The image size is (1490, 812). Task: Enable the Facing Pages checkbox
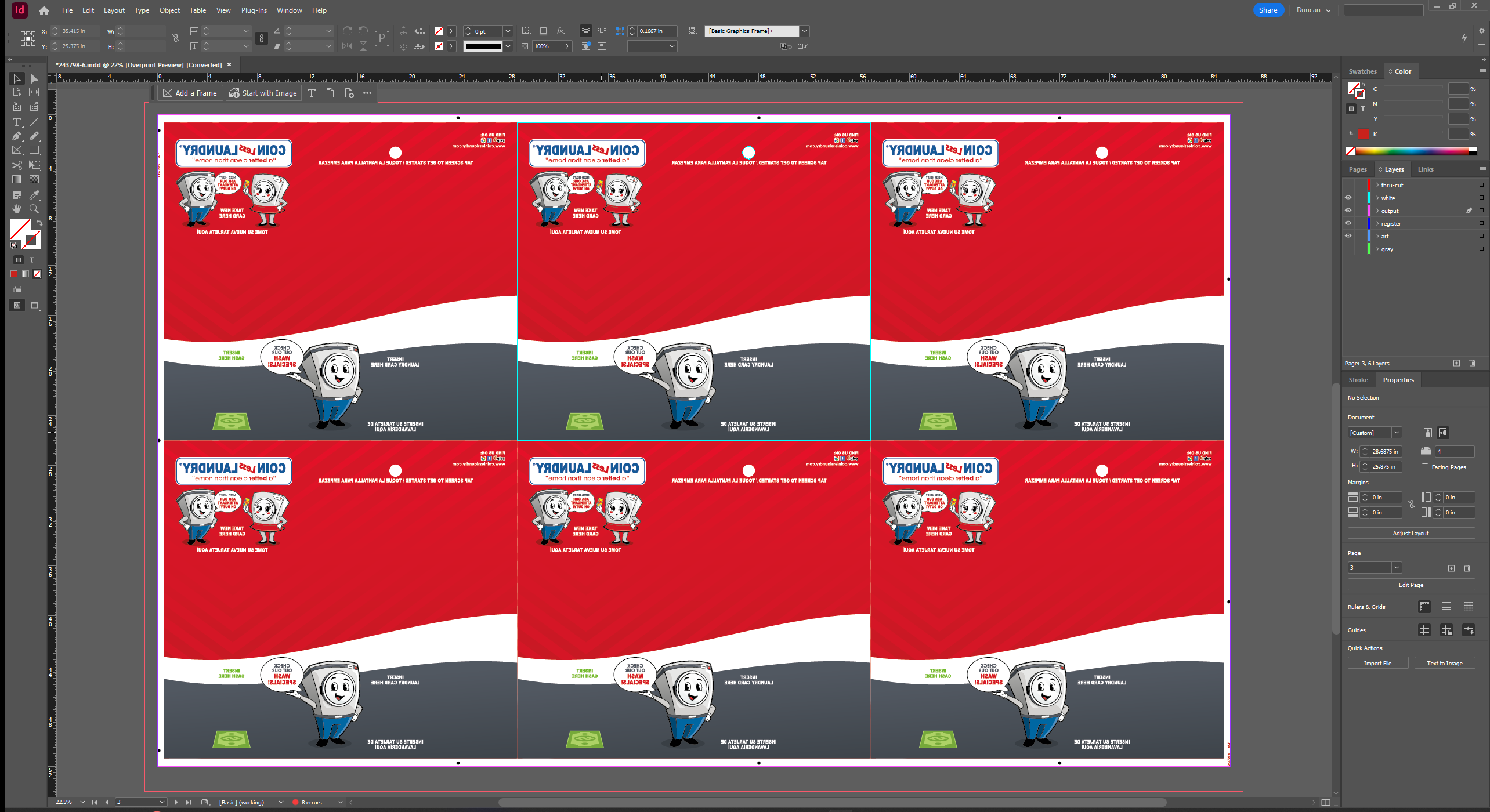click(1425, 467)
